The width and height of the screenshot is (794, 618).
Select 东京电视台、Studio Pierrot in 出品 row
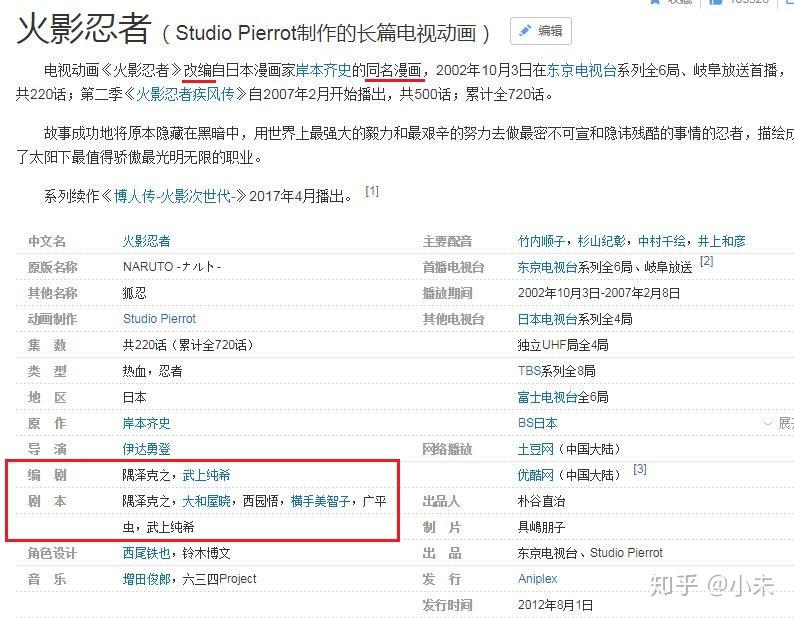590,553
